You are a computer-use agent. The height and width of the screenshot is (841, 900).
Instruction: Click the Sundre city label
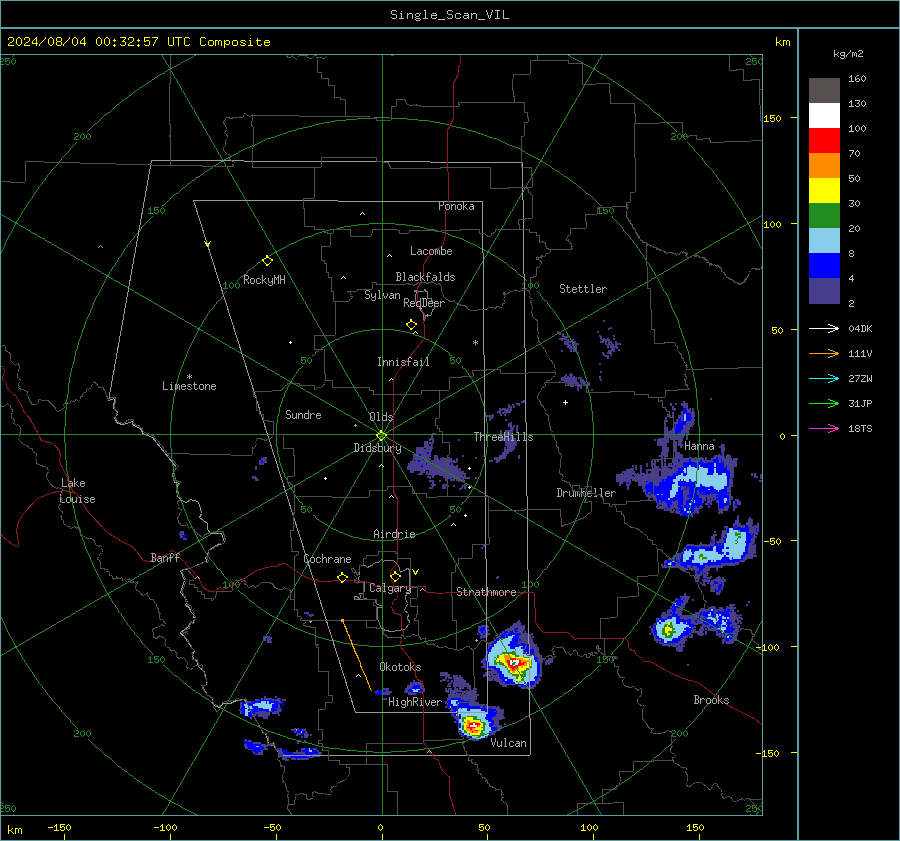303,415
